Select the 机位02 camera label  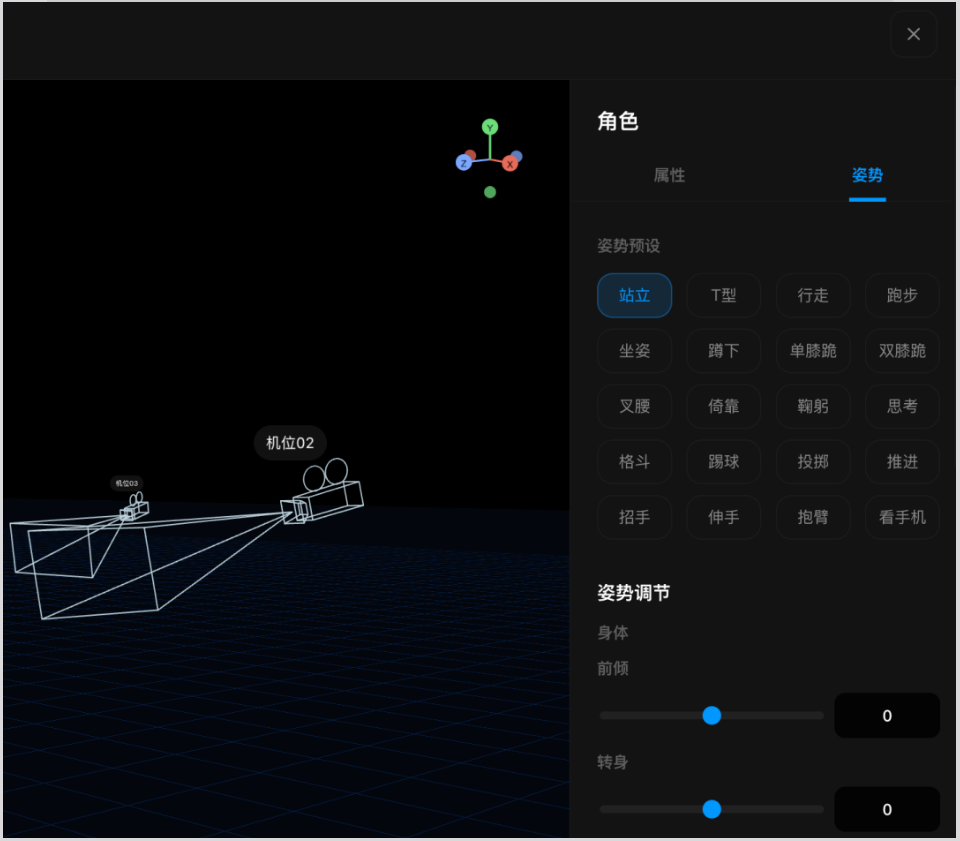pyautogui.click(x=290, y=443)
